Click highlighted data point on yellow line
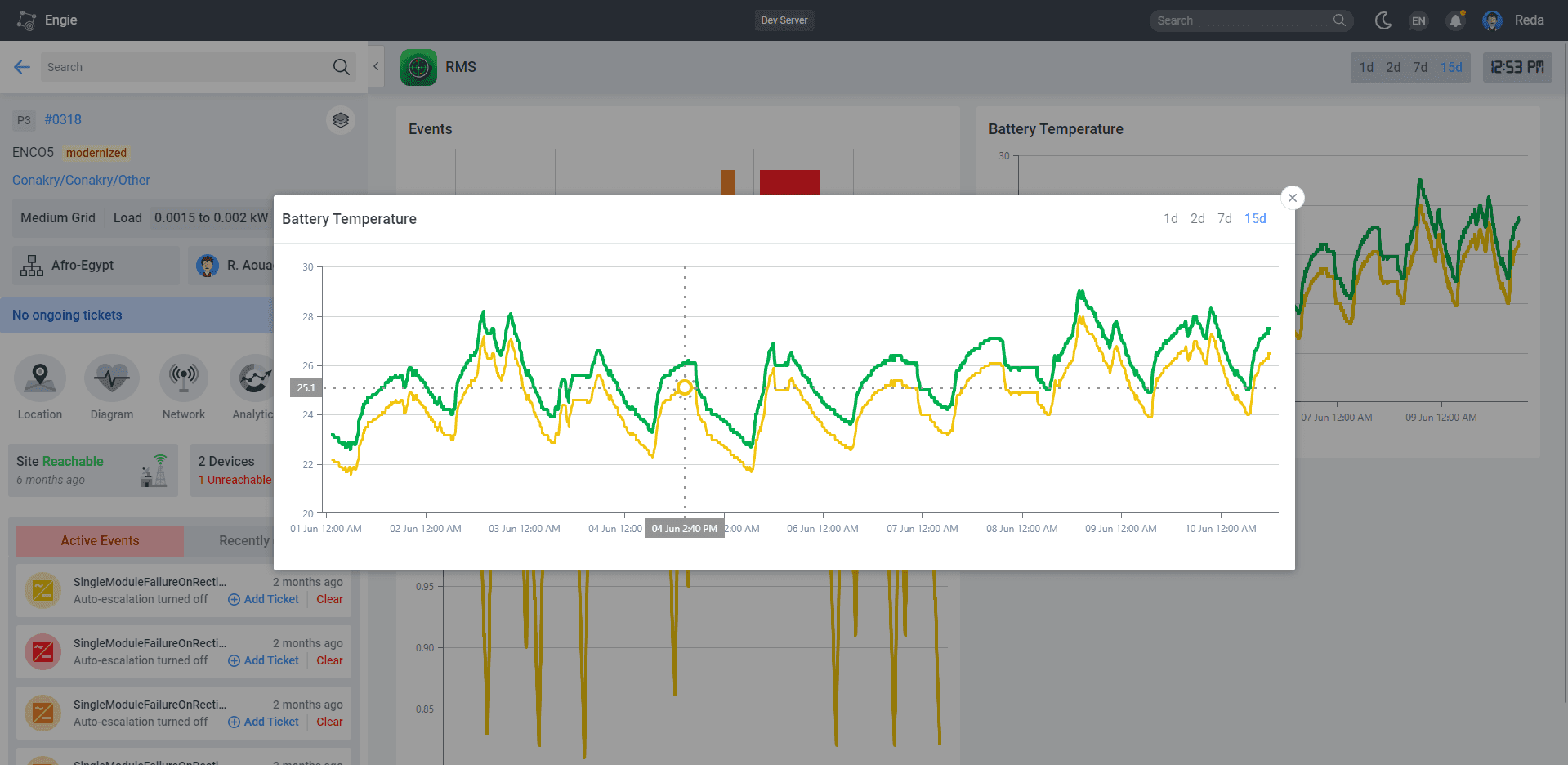This screenshot has height=765, width=1568. (685, 387)
